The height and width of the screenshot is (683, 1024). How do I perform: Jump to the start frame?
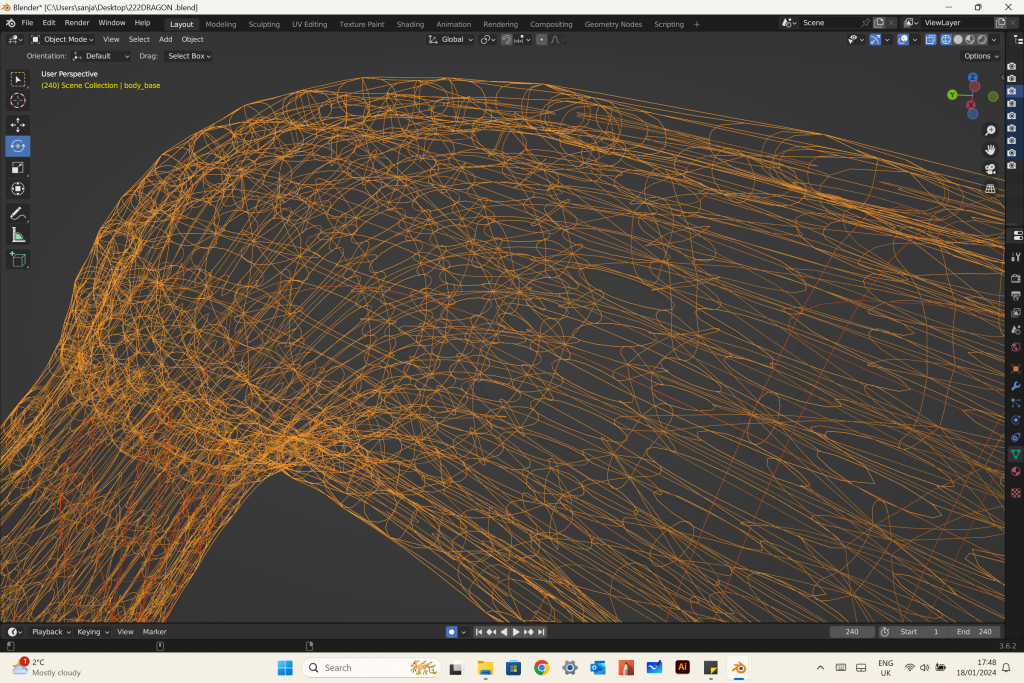click(x=479, y=632)
